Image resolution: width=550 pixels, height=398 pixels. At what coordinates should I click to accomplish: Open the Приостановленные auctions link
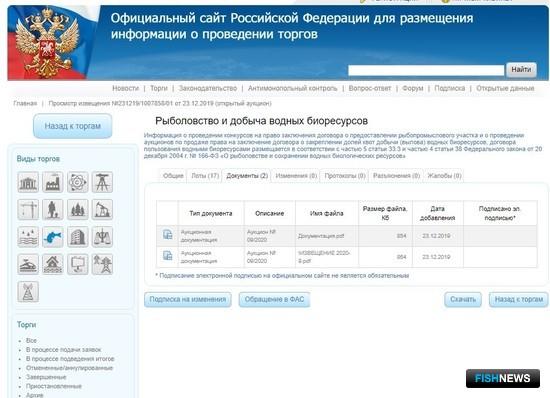(54, 386)
